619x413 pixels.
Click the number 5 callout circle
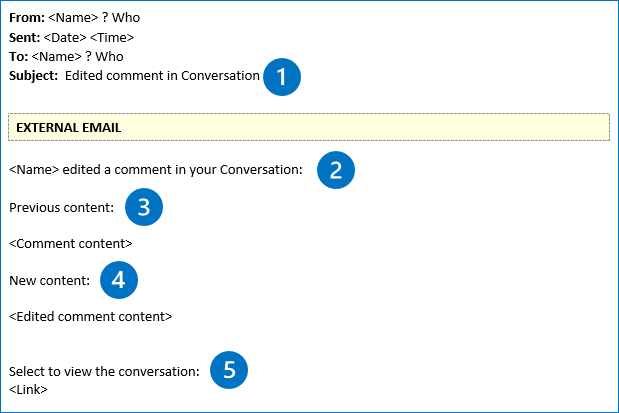click(229, 370)
